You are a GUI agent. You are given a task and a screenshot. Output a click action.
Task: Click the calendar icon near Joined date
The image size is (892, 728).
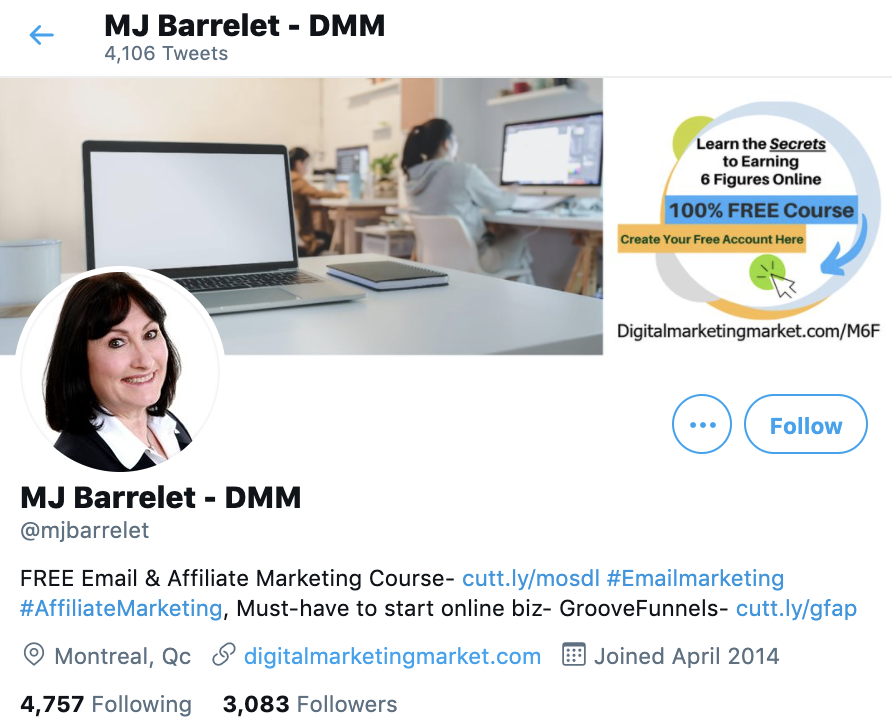click(573, 655)
